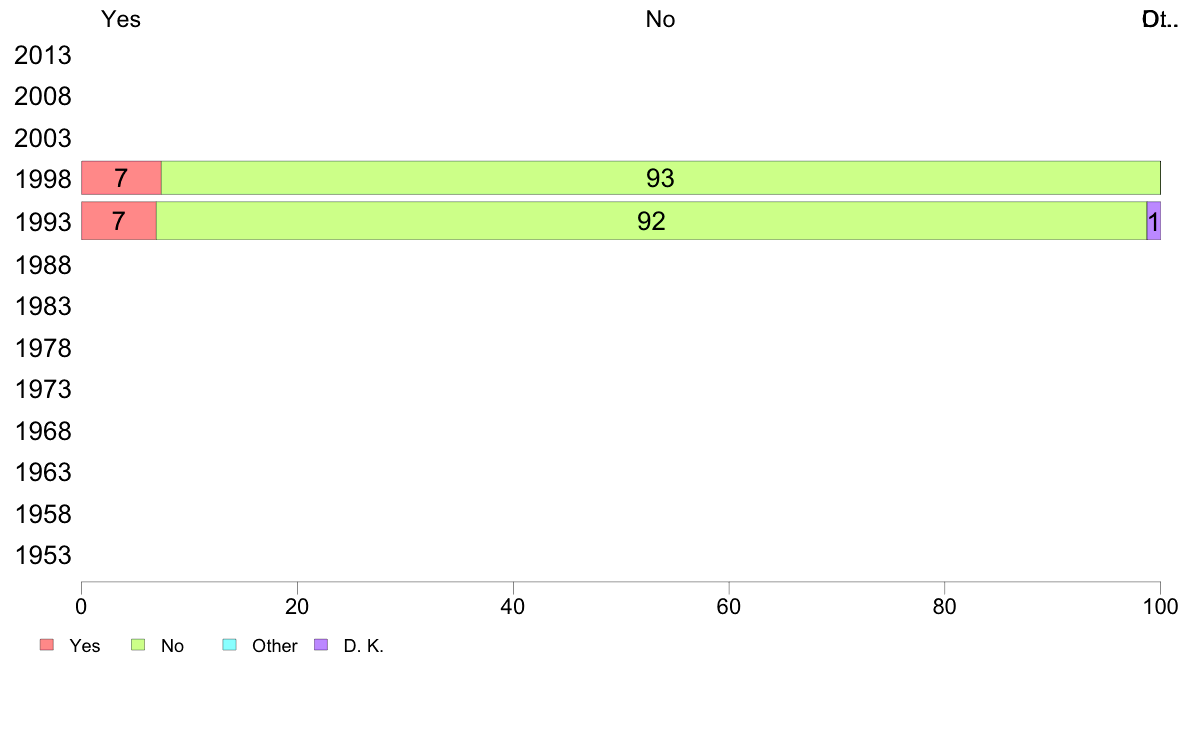The image size is (1188, 736).
Task: Click the Other legend text label
Action: pyautogui.click(x=274, y=646)
